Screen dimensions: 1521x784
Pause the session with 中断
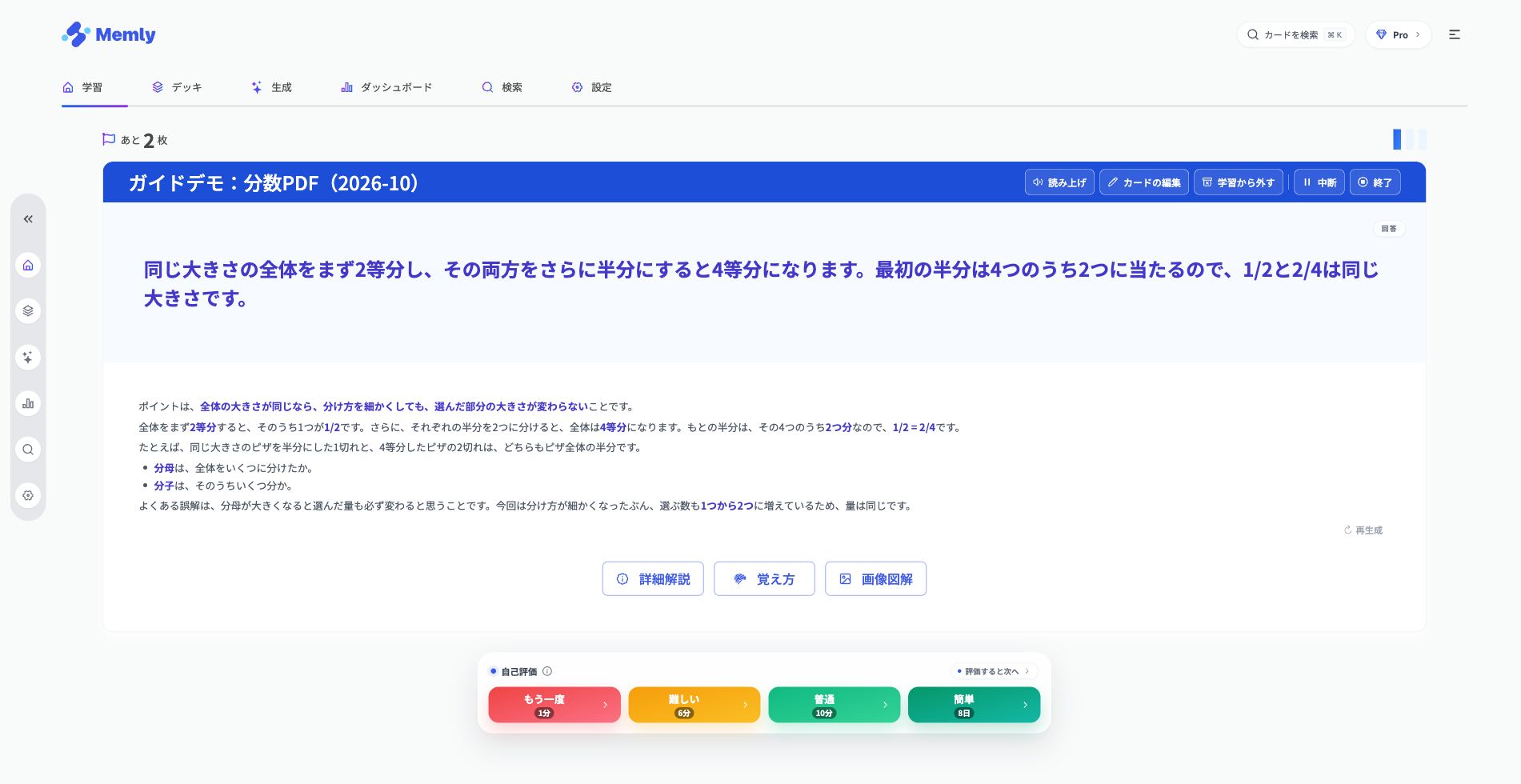(x=1319, y=182)
